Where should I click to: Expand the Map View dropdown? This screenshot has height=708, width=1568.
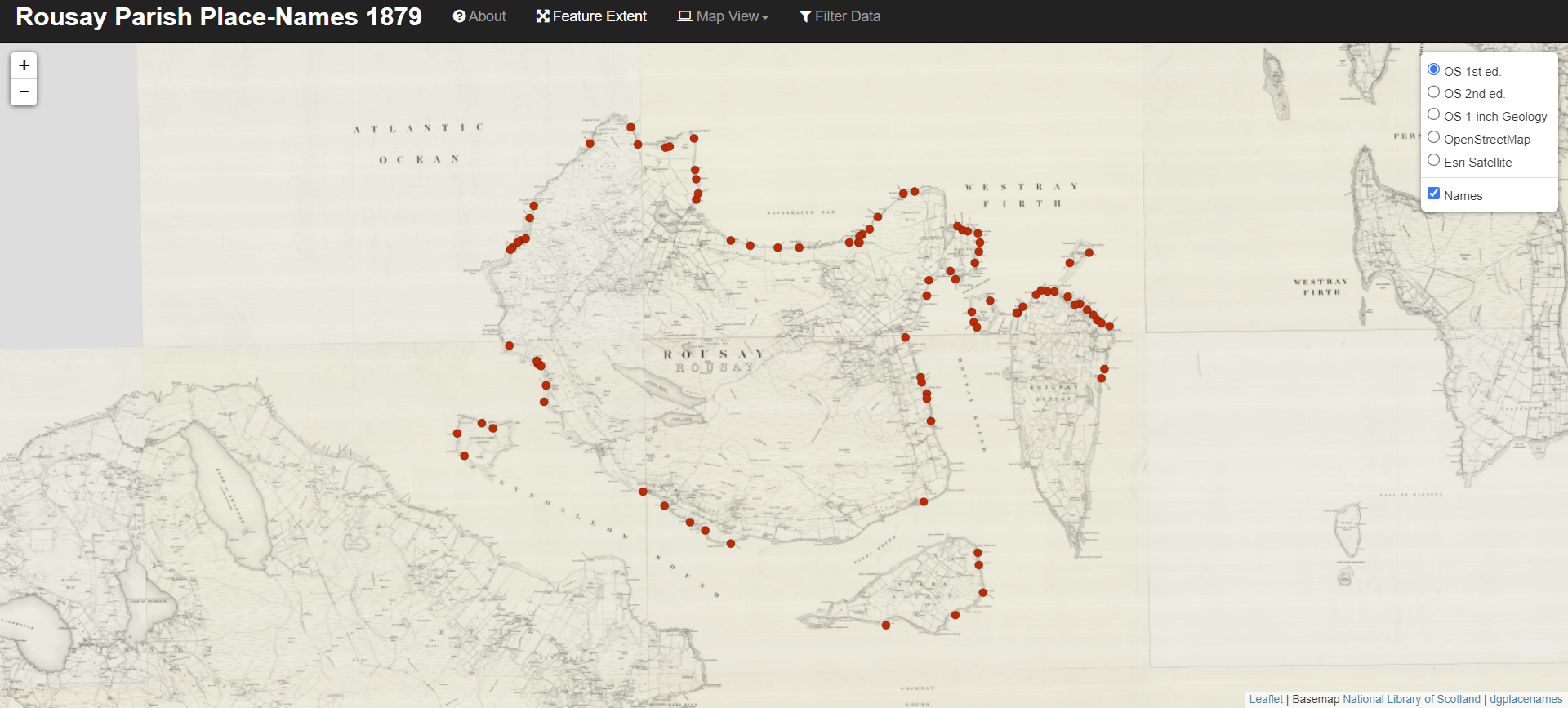coord(723,16)
